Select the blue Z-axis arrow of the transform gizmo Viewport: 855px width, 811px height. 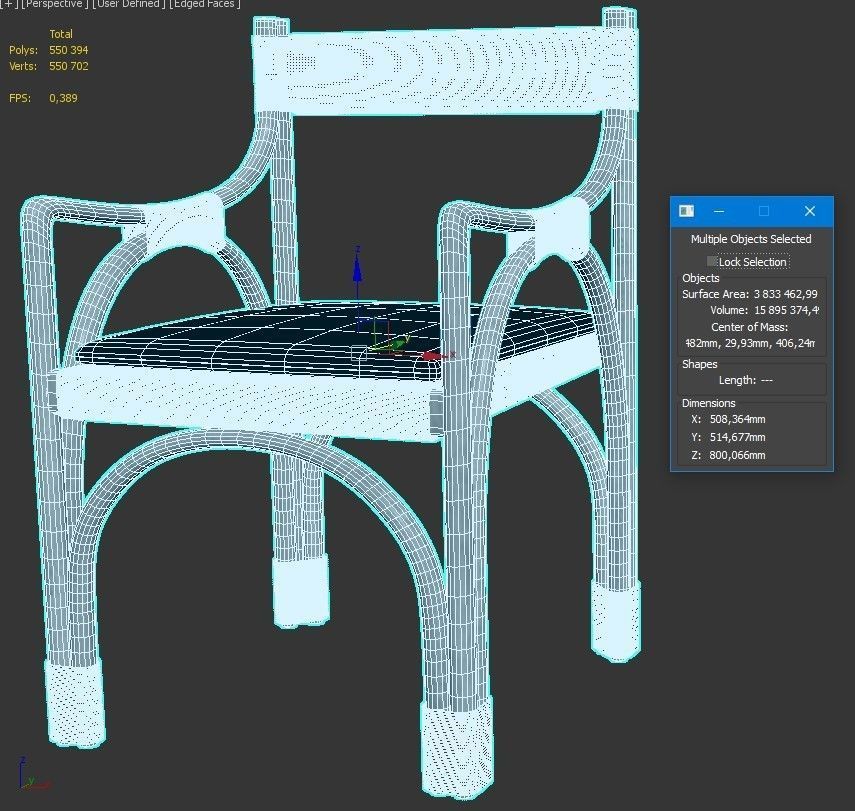pyautogui.click(x=357, y=273)
